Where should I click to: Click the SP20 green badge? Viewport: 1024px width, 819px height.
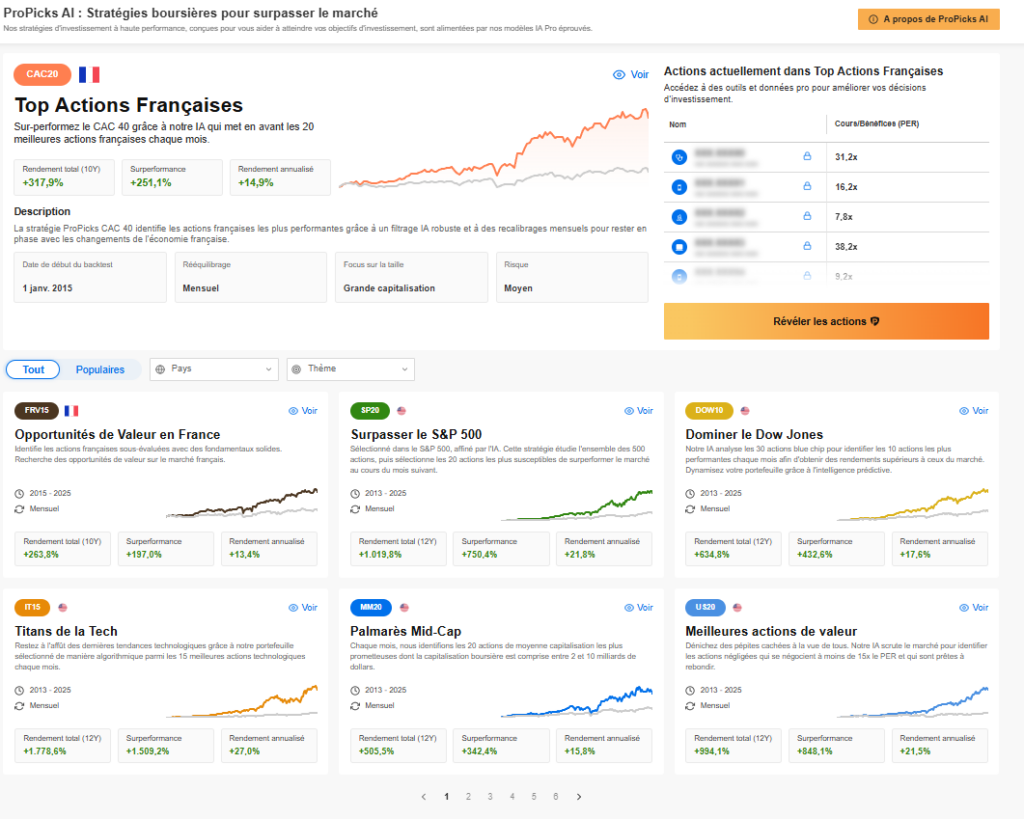click(370, 410)
